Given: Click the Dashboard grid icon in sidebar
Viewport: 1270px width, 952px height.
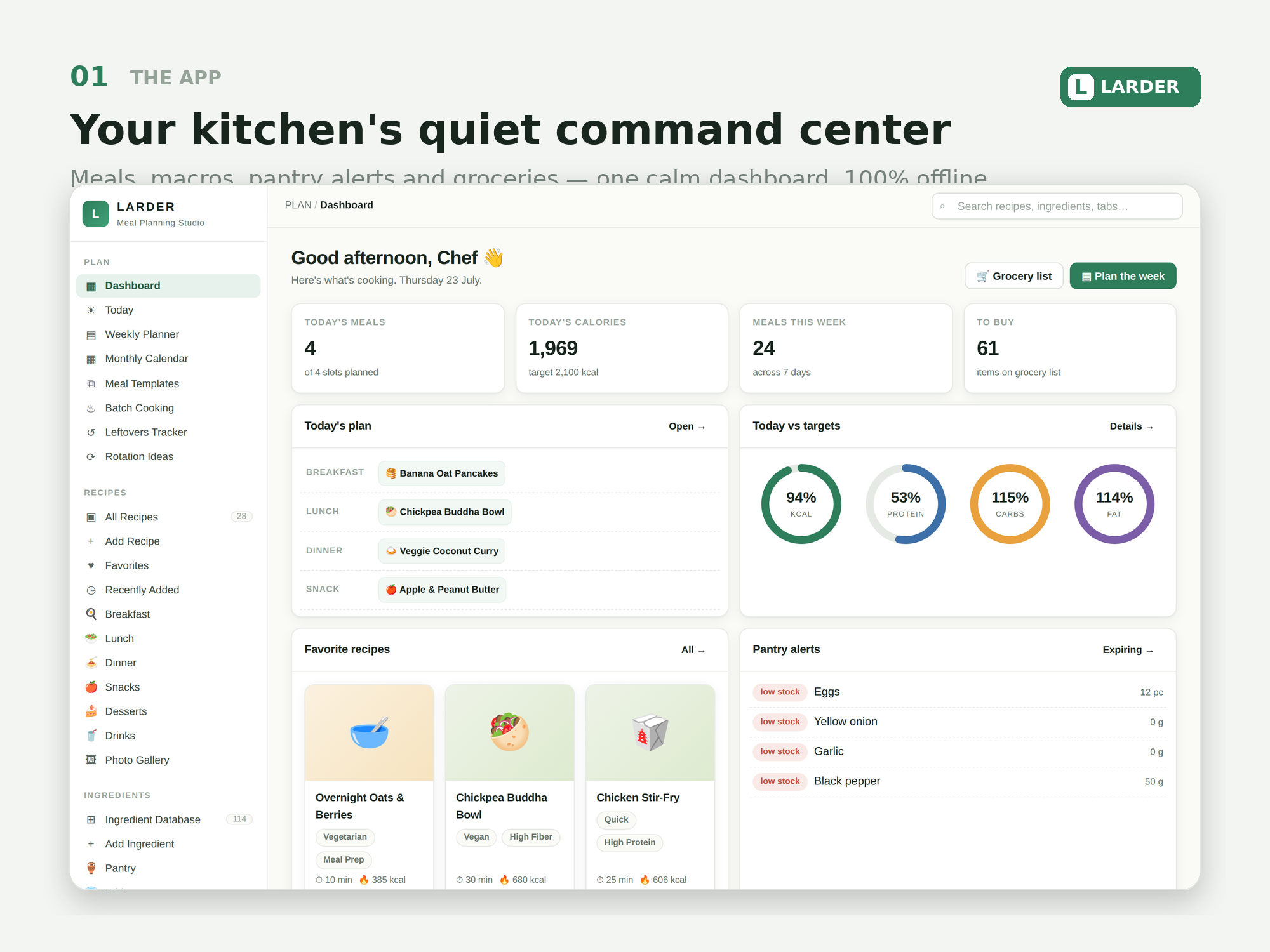Looking at the screenshot, I should 91,286.
